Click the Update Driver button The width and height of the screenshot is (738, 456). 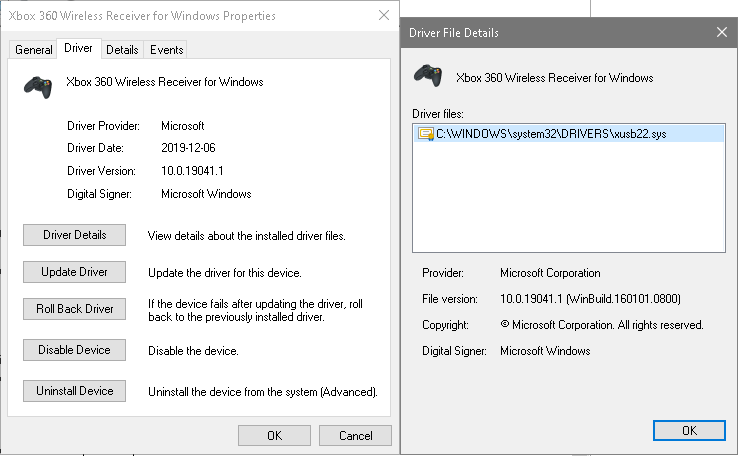pos(74,272)
